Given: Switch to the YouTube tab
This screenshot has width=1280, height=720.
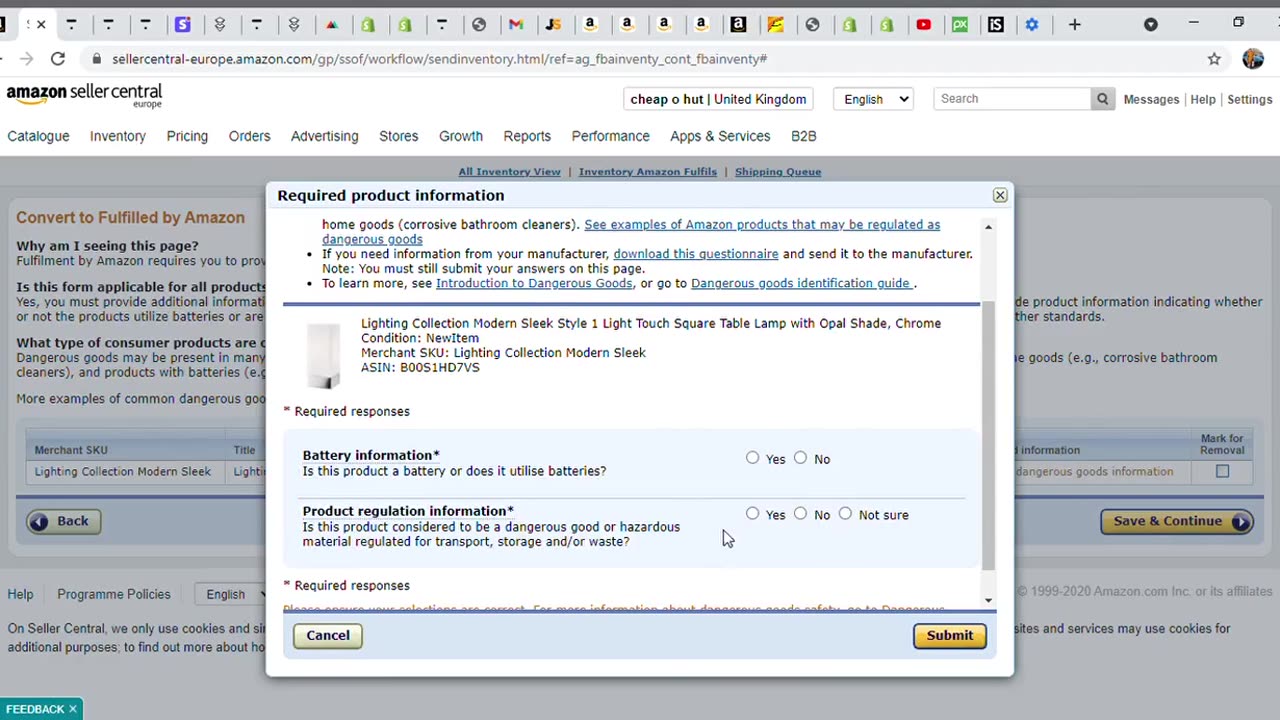Looking at the screenshot, I should (923, 24).
